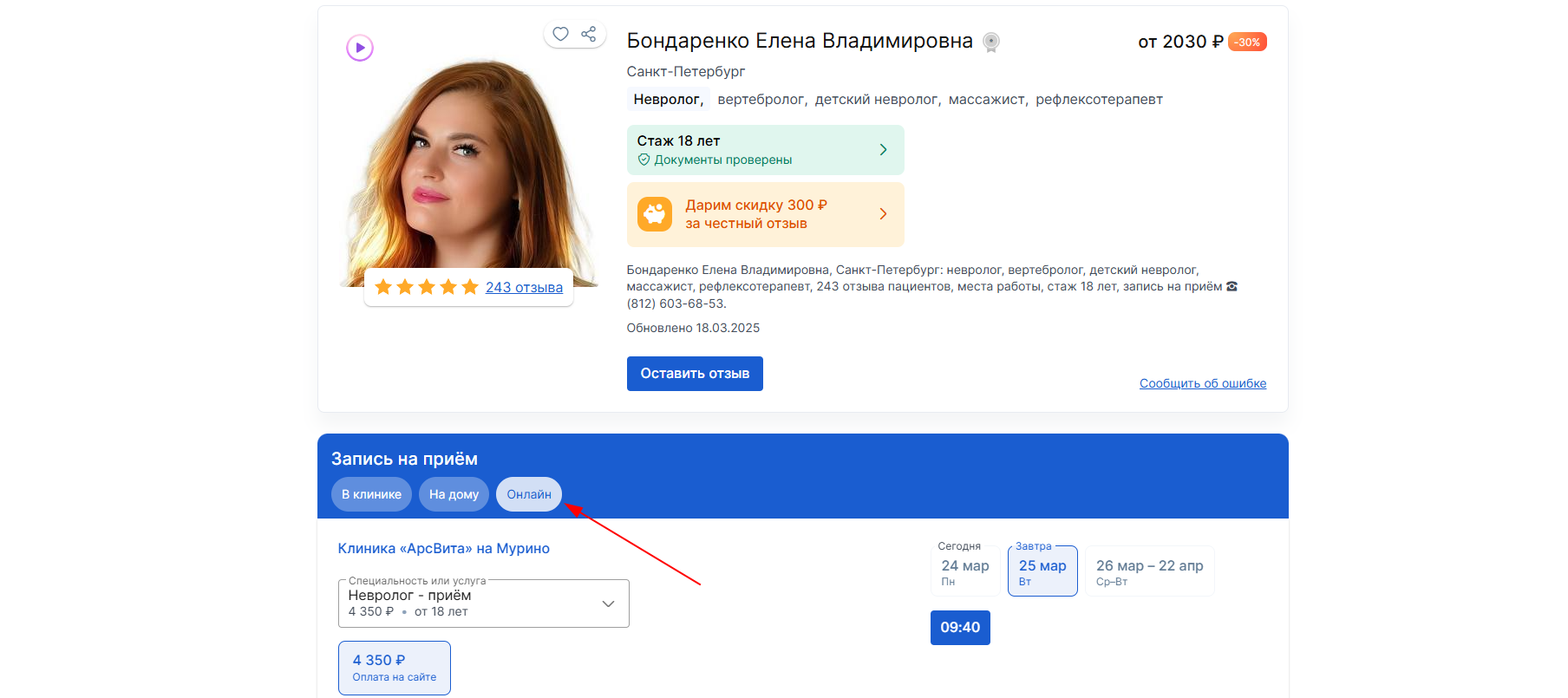
Task: Click the telephone icon in the description
Action: (1232, 286)
